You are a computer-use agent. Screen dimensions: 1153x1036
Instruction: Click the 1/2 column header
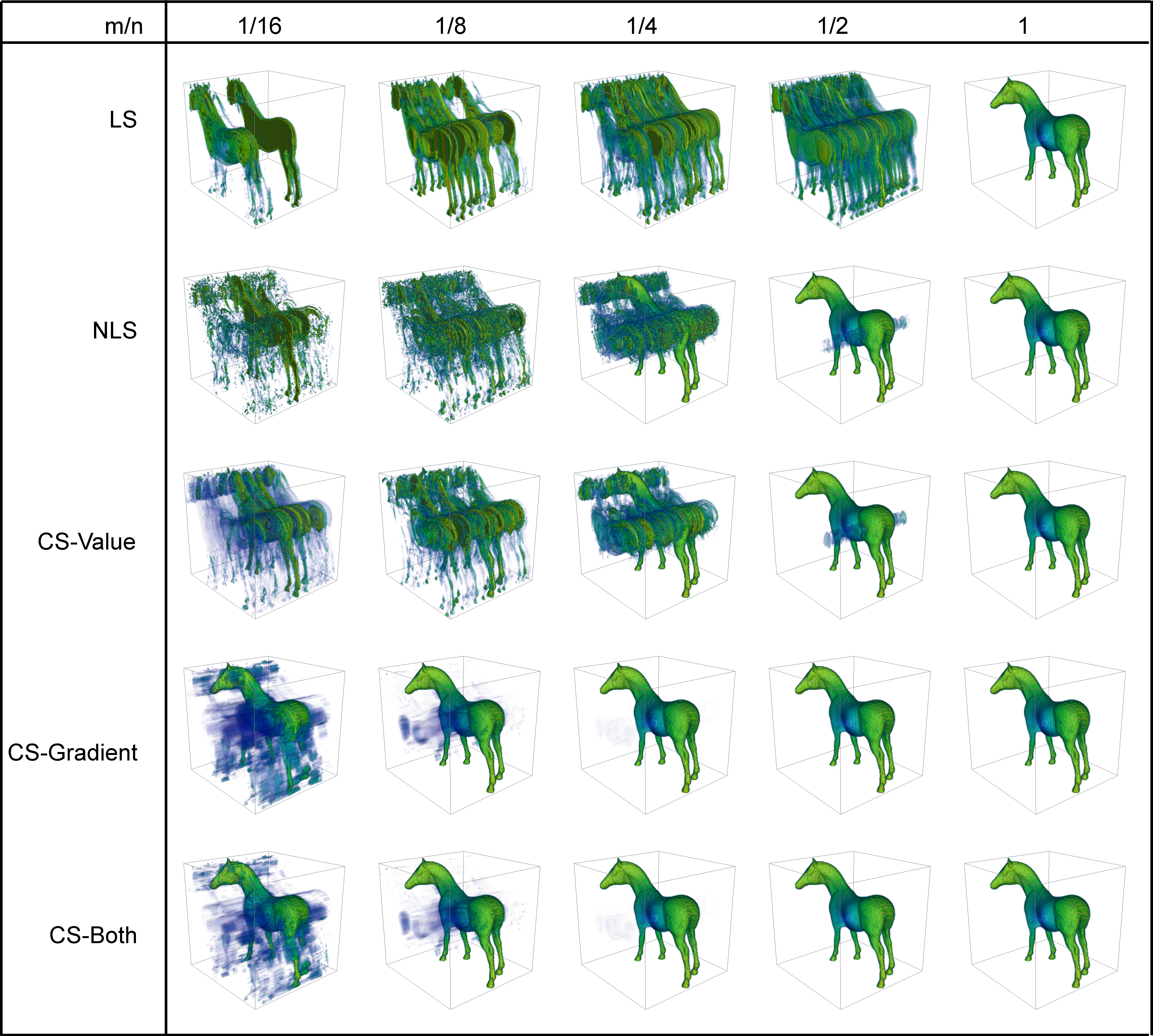point(833,26)
